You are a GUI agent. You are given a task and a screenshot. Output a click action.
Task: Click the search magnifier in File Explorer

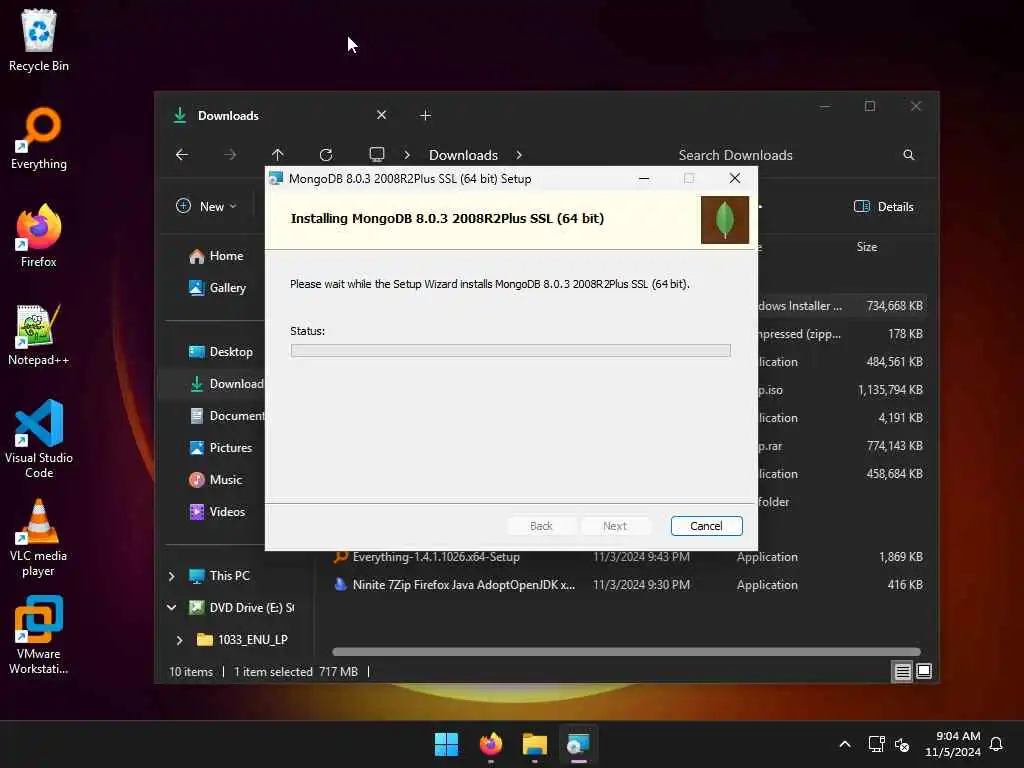[x=908, y=155]
